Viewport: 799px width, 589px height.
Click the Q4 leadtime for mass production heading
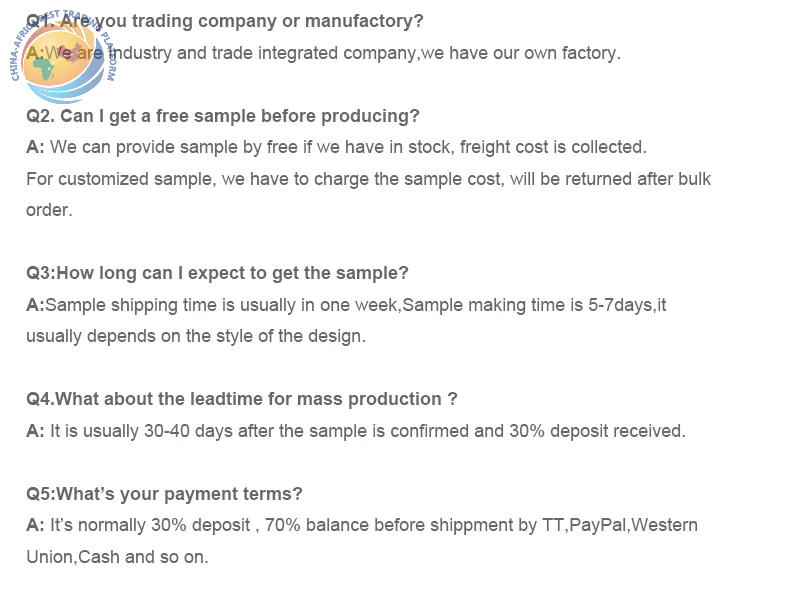click(242, 399)
